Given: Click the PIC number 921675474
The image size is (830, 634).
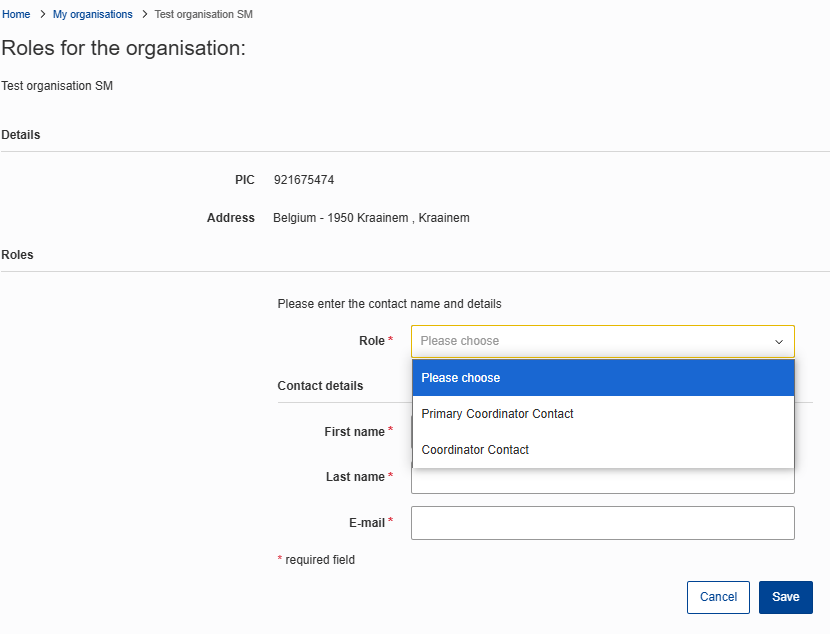Looking at the screenshot, I should pos(303,180).
